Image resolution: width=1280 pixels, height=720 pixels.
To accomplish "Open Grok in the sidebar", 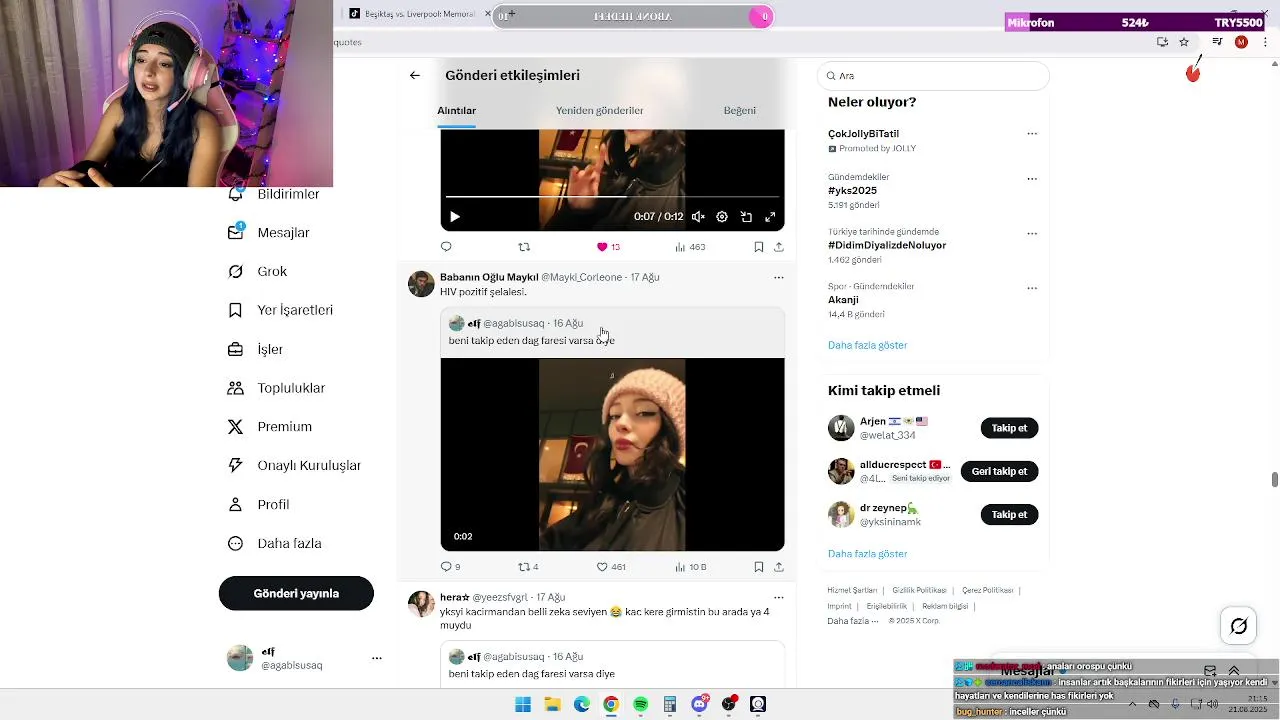I will 258,271.
